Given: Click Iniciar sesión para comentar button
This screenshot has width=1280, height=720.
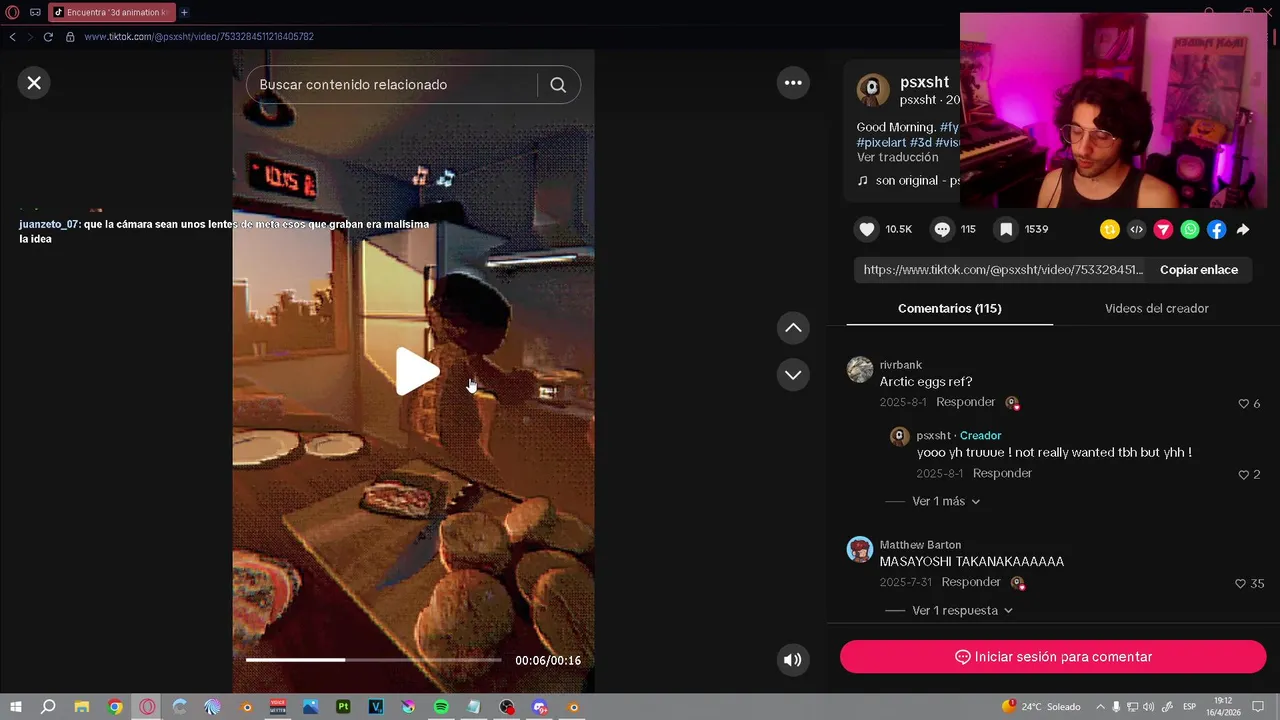Looking at the screenshot, I should coord(1053,657).
